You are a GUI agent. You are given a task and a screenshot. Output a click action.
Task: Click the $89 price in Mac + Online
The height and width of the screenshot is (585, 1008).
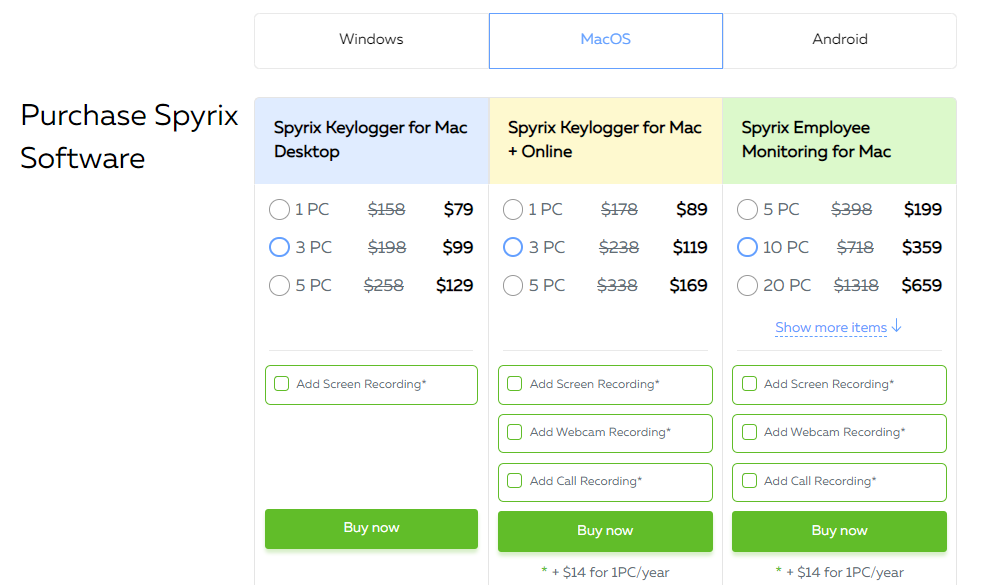[692, 210]
